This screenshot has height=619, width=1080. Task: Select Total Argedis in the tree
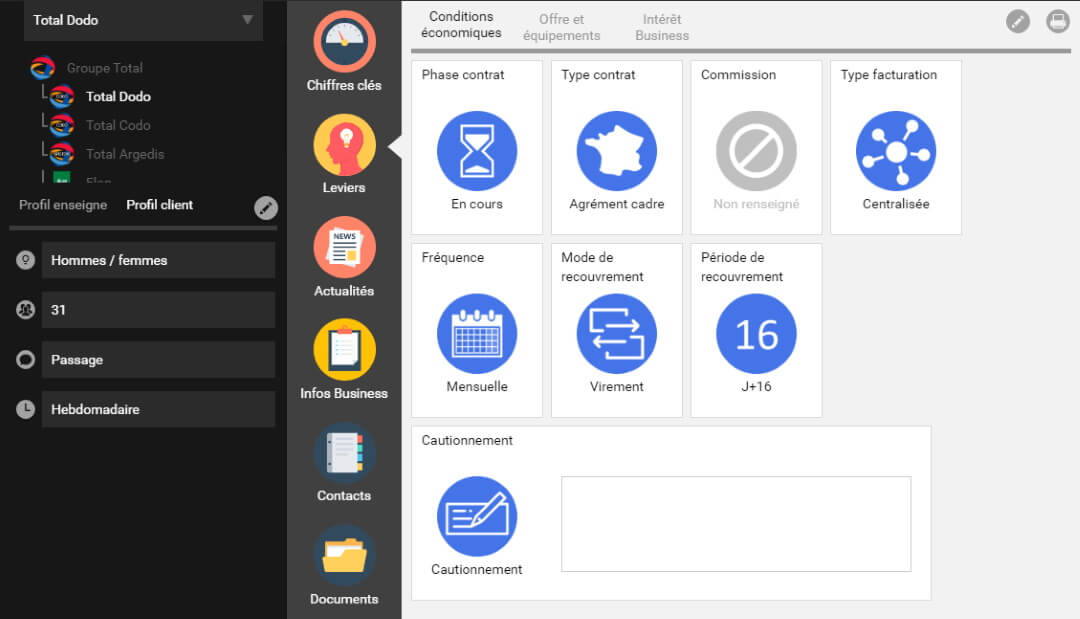pos(125,154)
